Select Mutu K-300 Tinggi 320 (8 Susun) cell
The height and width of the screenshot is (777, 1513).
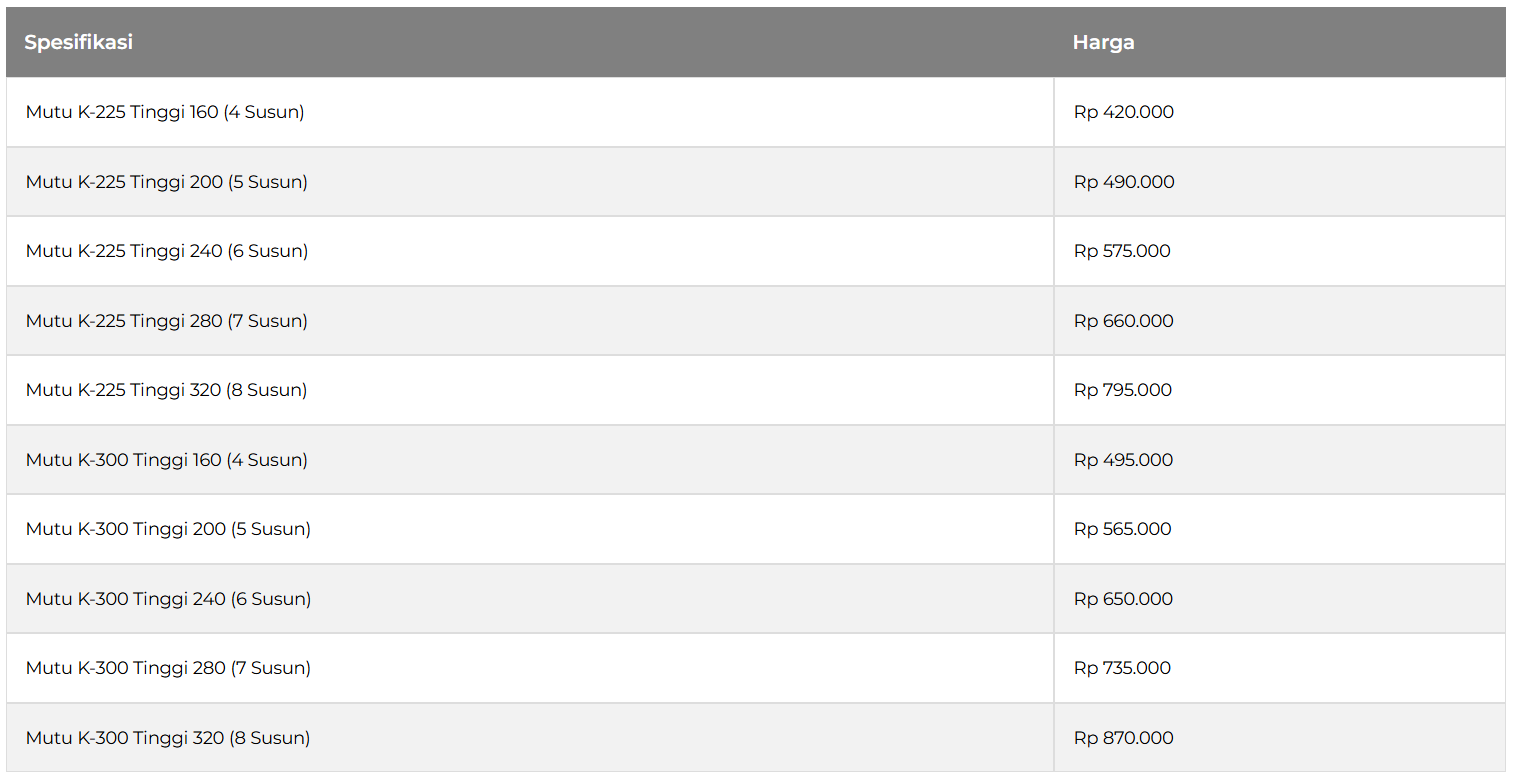pyautogui.click(x=530, y=738)
